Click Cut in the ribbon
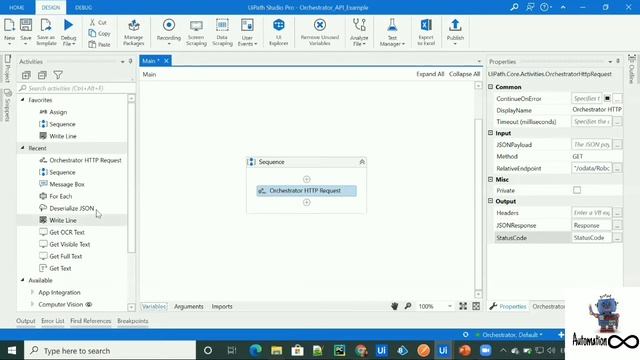Screen dimensions: 640x360 click(x=98, y=22)
